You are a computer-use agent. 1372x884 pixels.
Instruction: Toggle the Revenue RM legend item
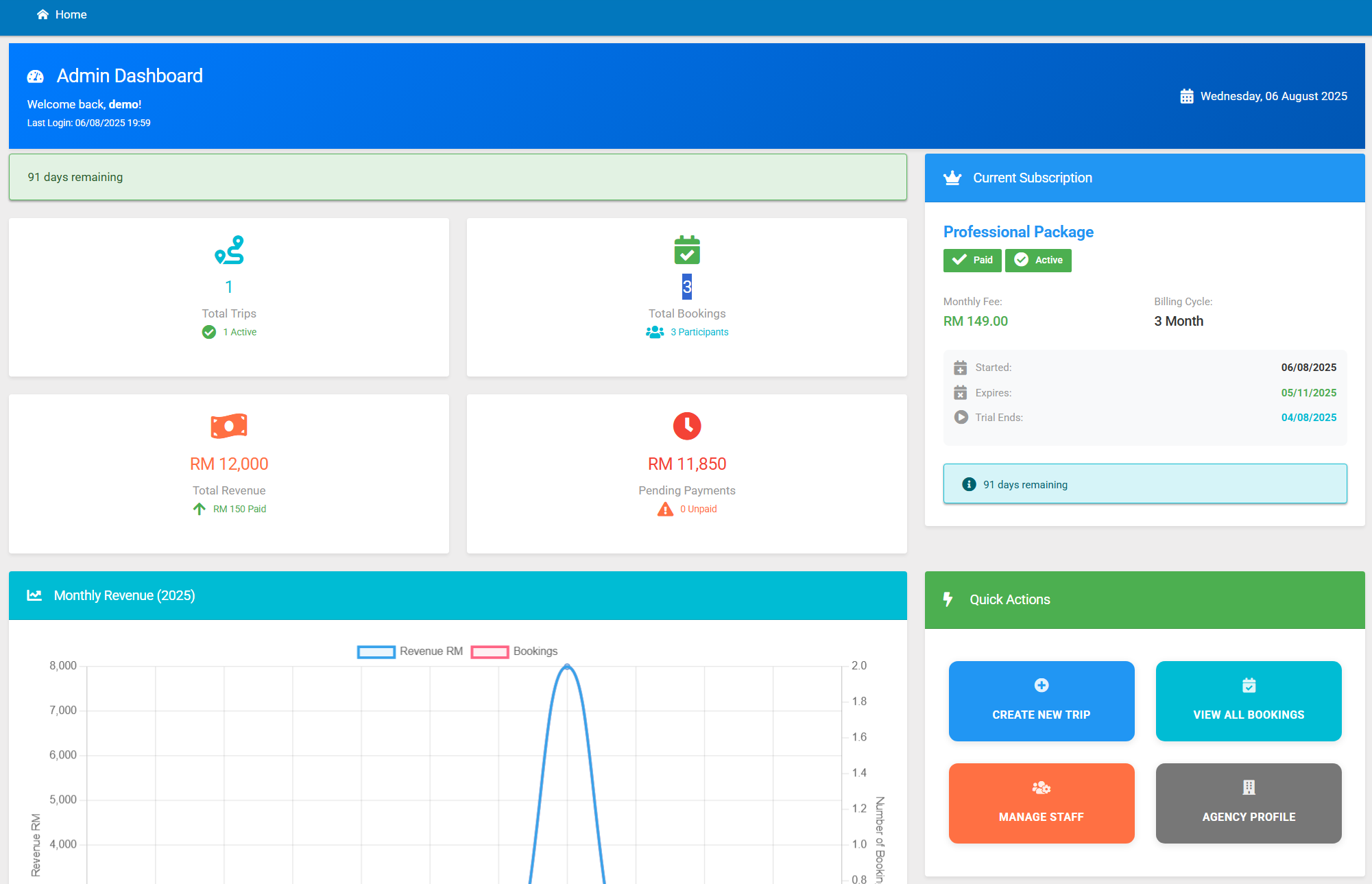coord(410,652)
